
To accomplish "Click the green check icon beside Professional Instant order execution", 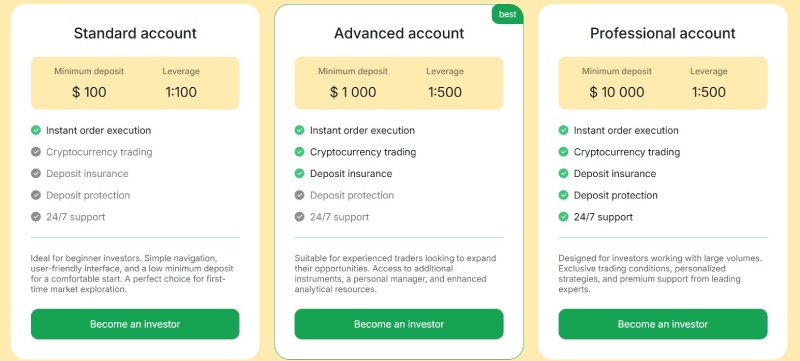I will coord(563,130).
